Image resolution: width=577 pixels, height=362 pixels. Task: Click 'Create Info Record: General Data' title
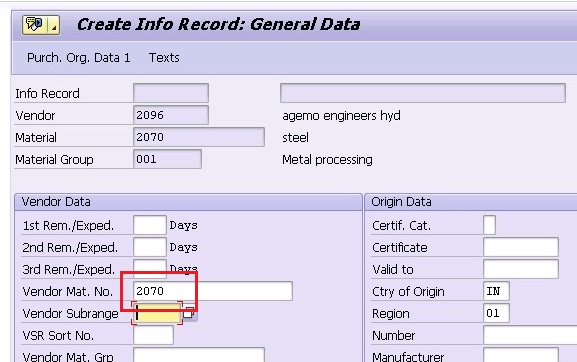(219, 25)
